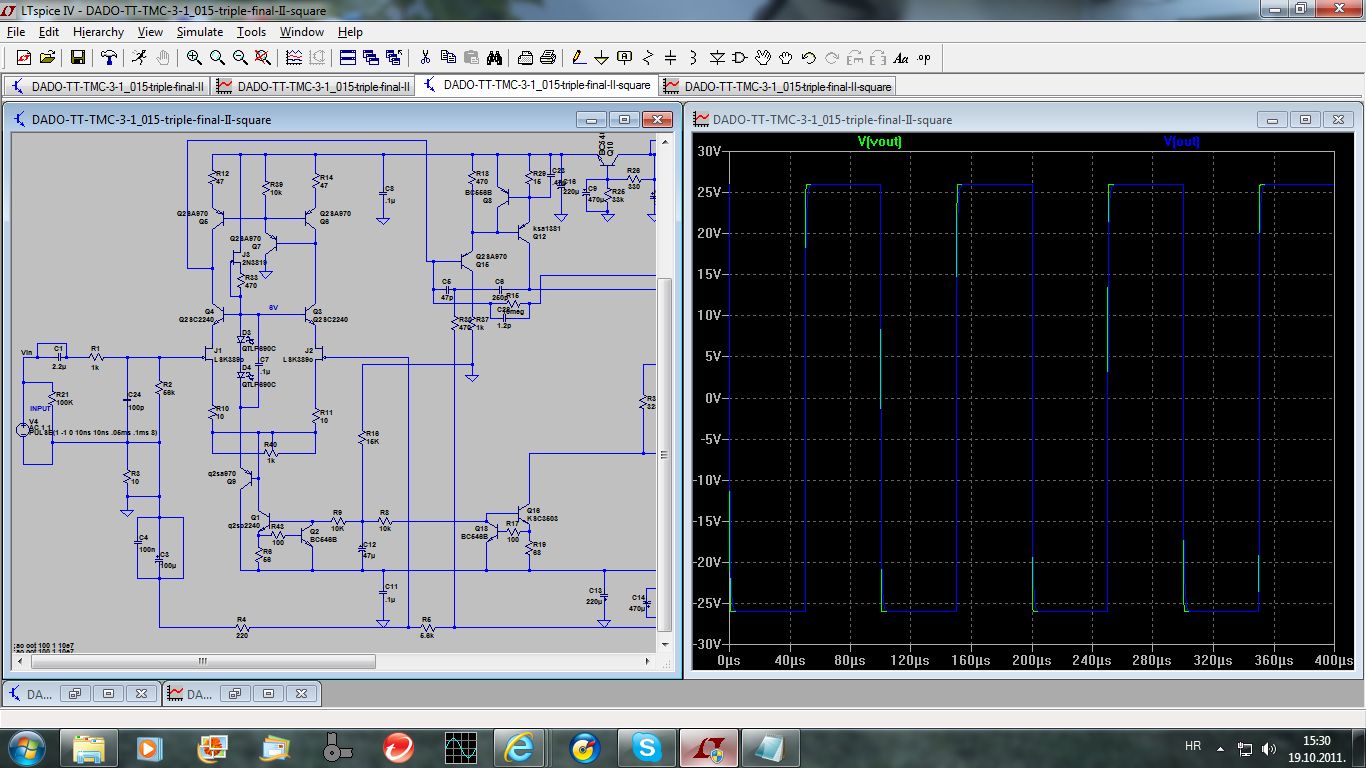Screen dimensions: 1366x768
Task: Show hidden tray icons arrow
Action: [x=1220, y=748]
